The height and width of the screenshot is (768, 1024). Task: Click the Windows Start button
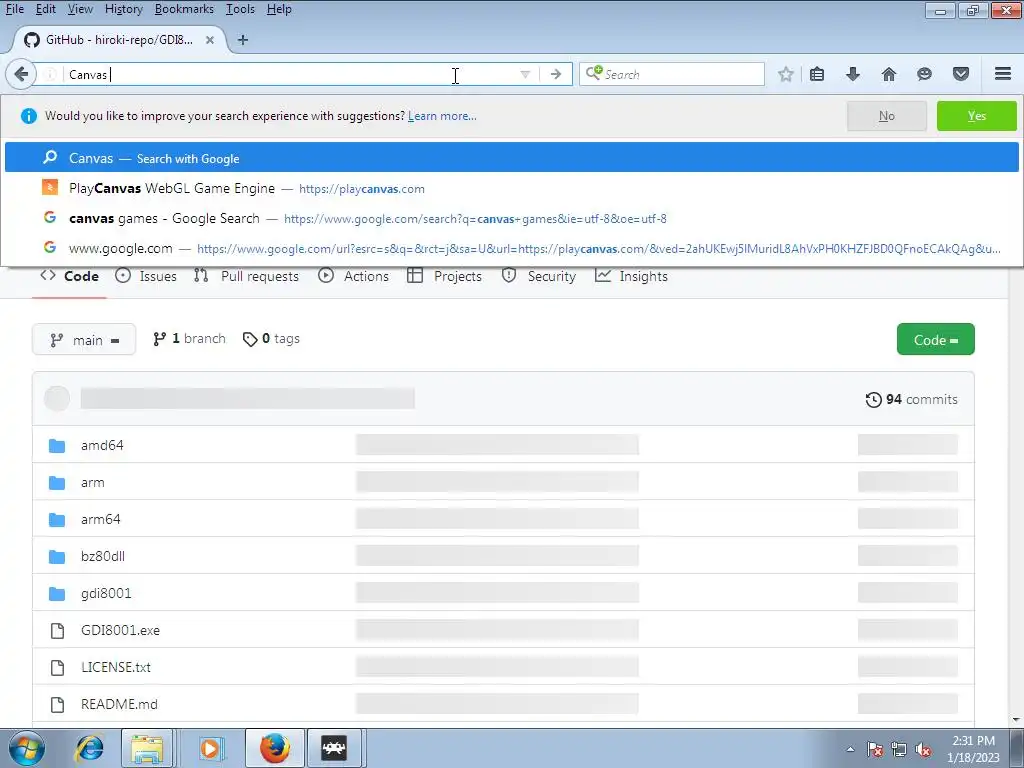(26, 748)
